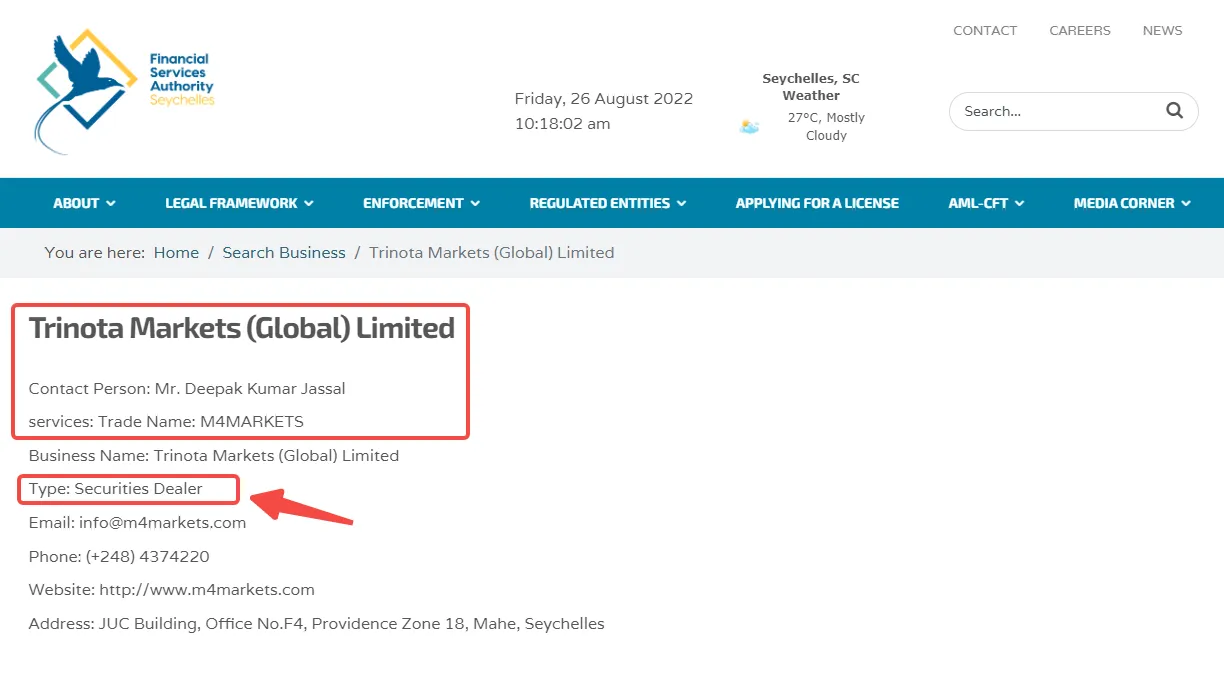
Task: Click the magnifier search icon
Action: point(1174,111)
